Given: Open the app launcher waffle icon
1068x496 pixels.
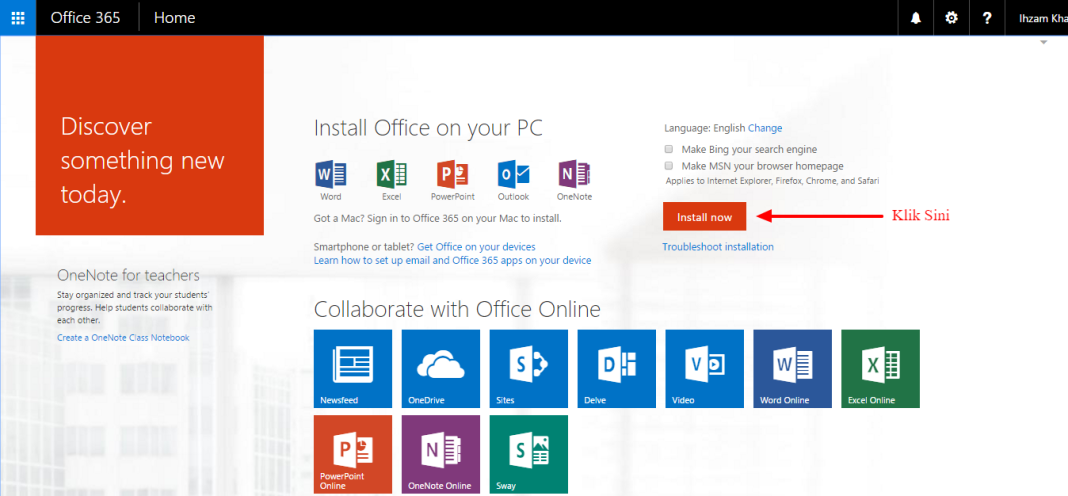Looking at the screenshot, I should [18, 18].
